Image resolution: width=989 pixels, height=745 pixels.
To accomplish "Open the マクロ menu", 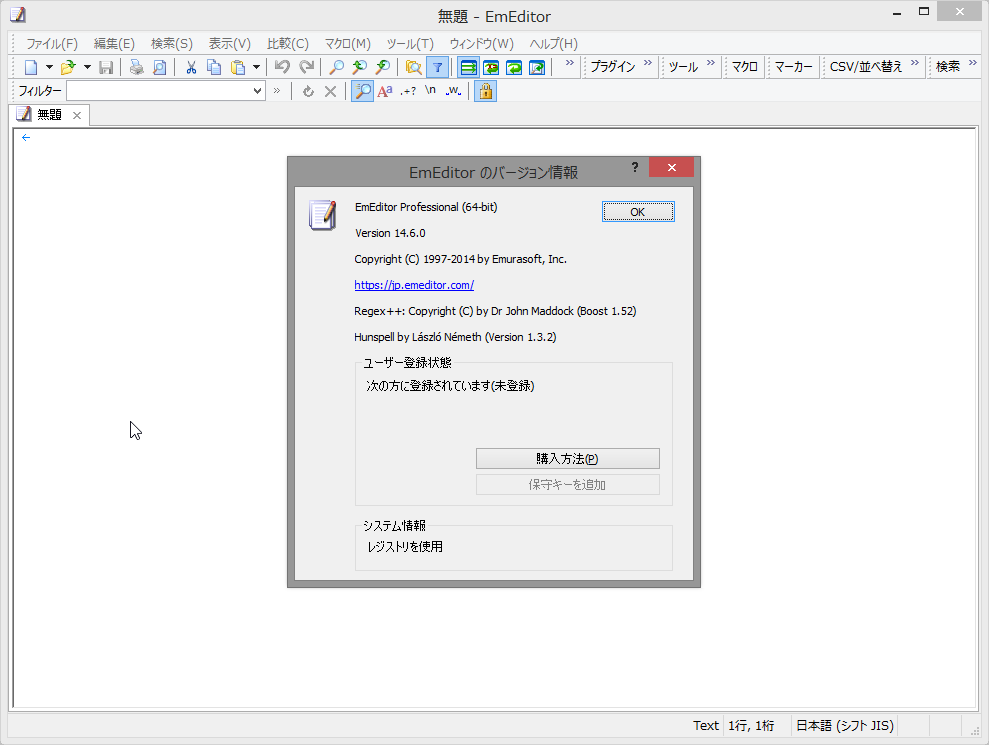I will [345, 43].
